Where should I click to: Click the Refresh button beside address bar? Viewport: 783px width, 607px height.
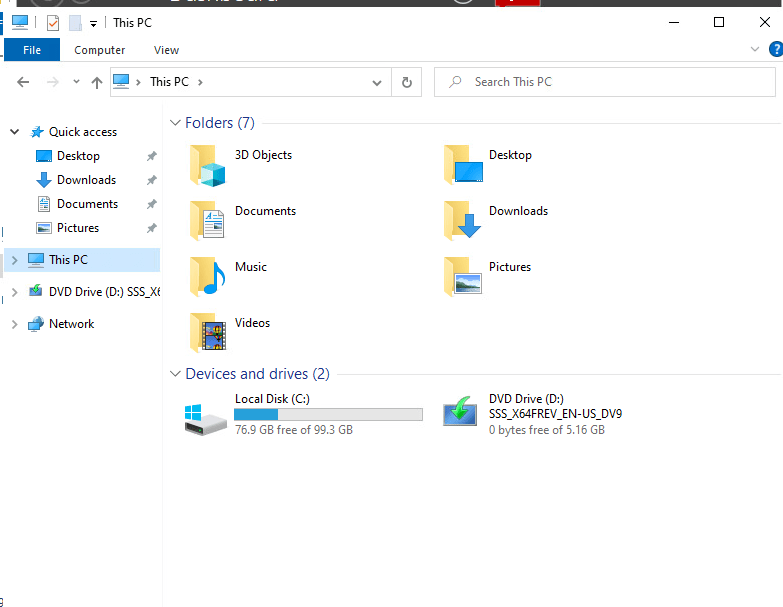point(406,82)
